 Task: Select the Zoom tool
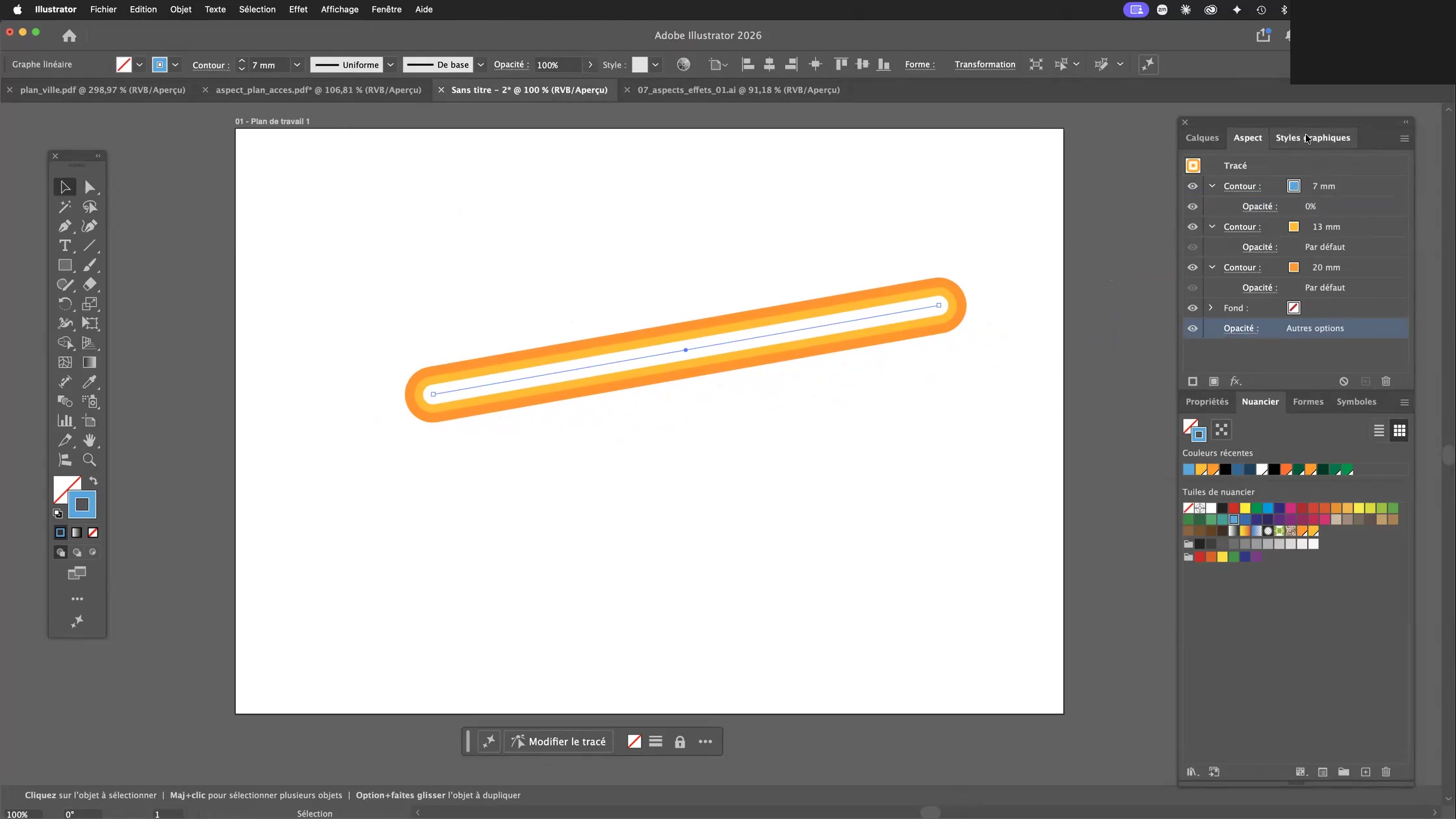pyautogui.click(x=90, y=460)
